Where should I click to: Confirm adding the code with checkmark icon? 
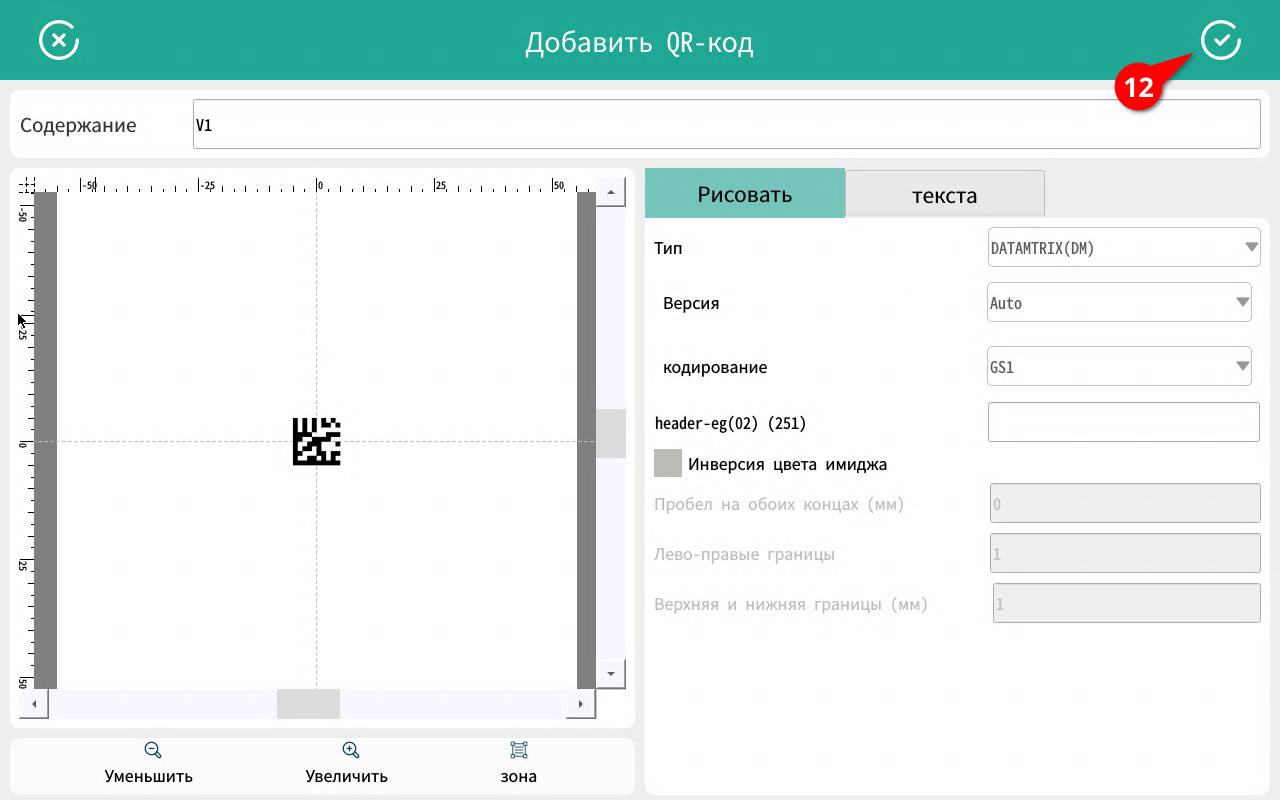(1220, 41)
